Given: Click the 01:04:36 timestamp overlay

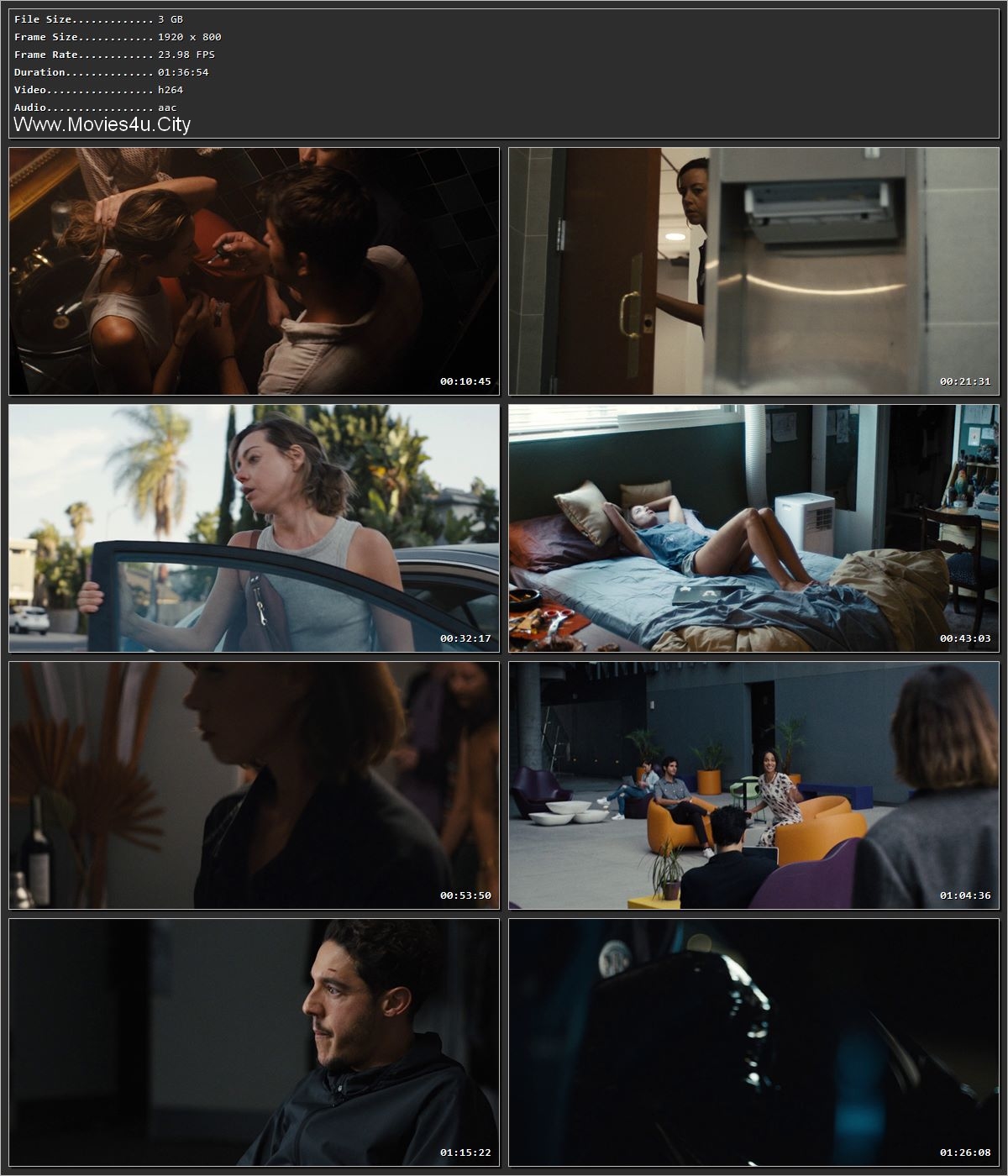Looking at the screenshot, I should (x=966, y=895).
